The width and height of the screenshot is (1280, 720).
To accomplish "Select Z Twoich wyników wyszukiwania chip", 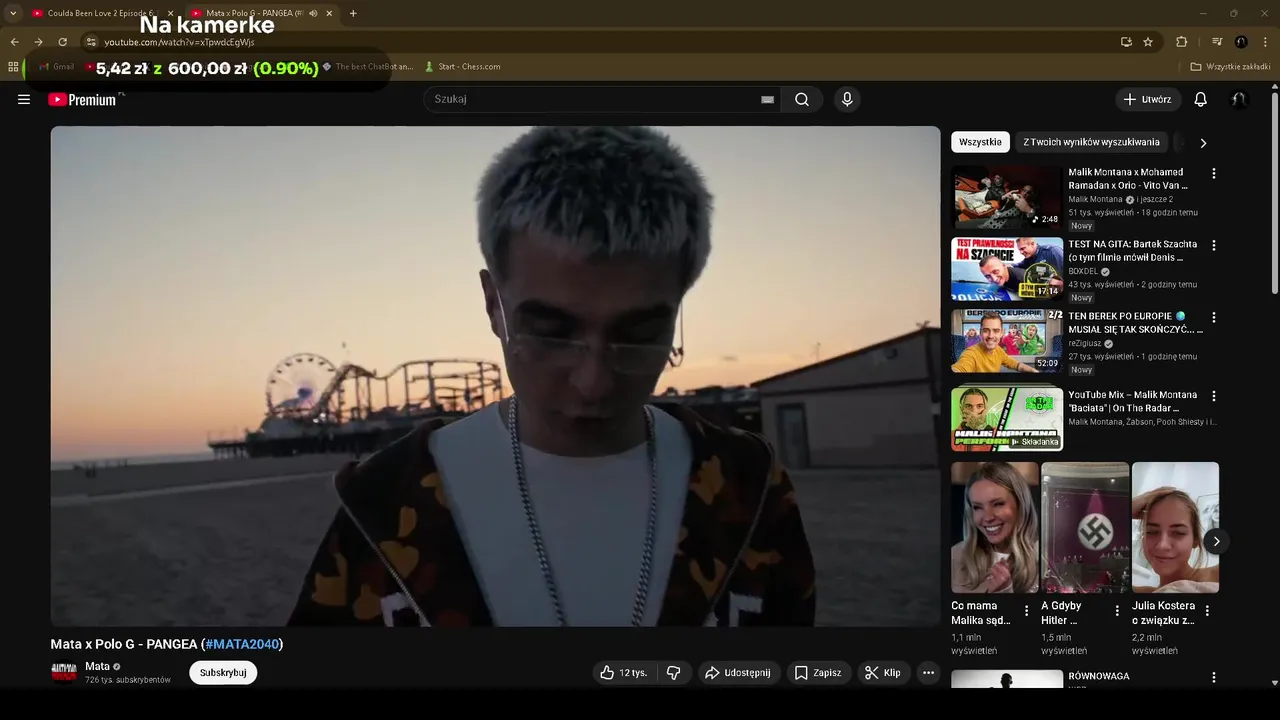I will click(x=1091, y=142).
